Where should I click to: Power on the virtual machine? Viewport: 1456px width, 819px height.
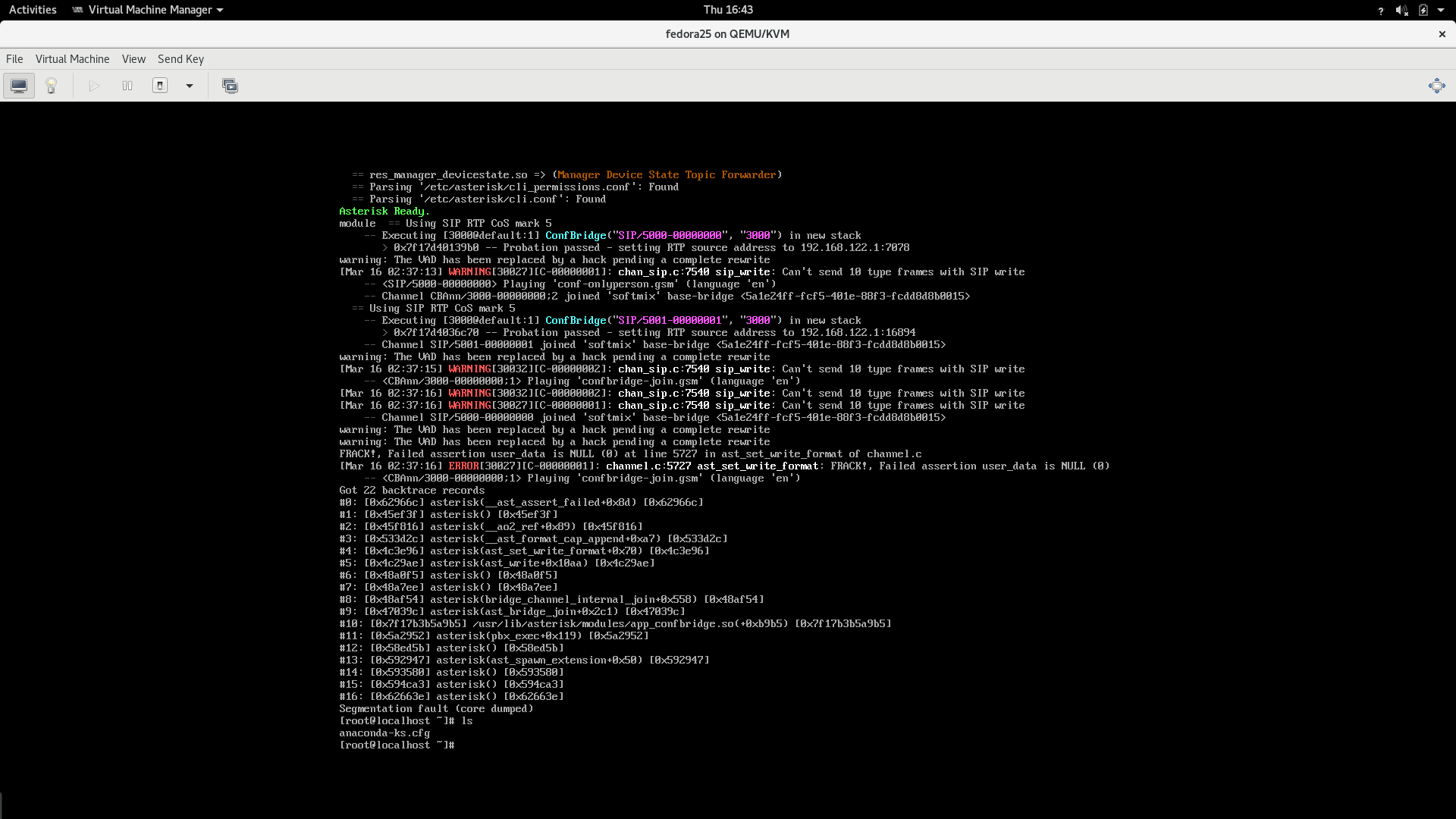click(x=94, y=86)
